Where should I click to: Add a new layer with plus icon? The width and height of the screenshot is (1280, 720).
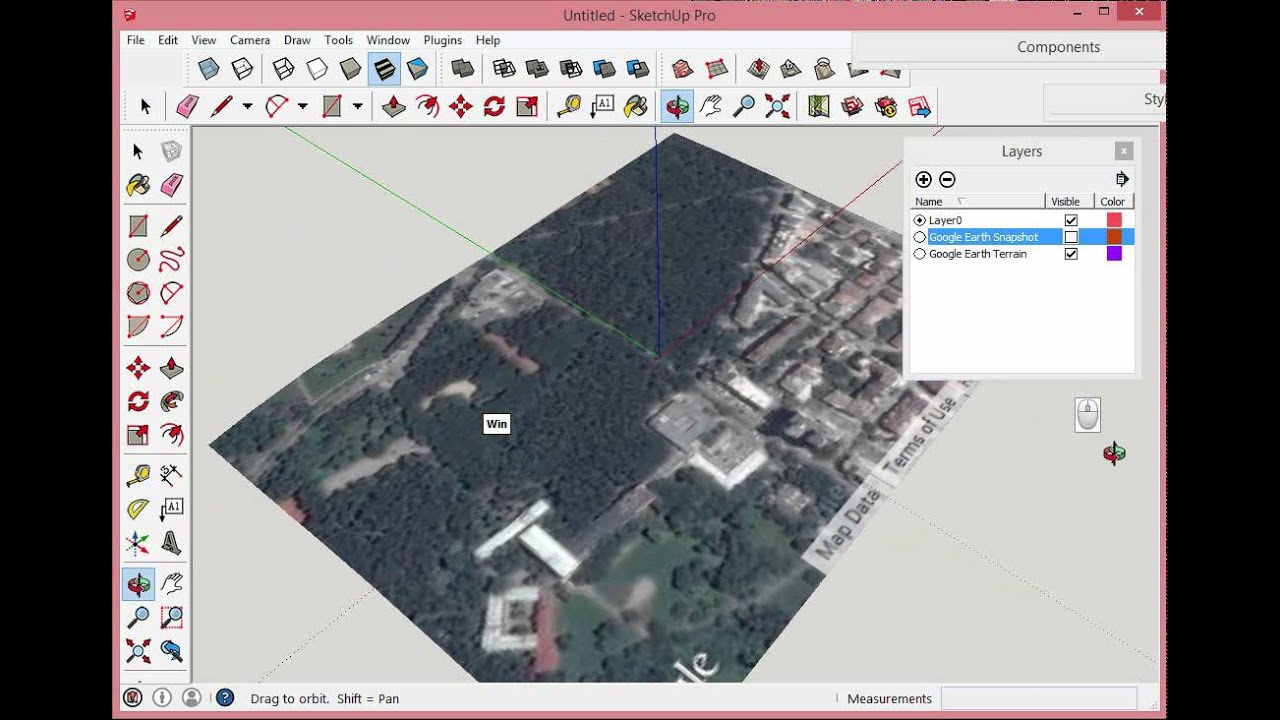(x=923, y=180)
